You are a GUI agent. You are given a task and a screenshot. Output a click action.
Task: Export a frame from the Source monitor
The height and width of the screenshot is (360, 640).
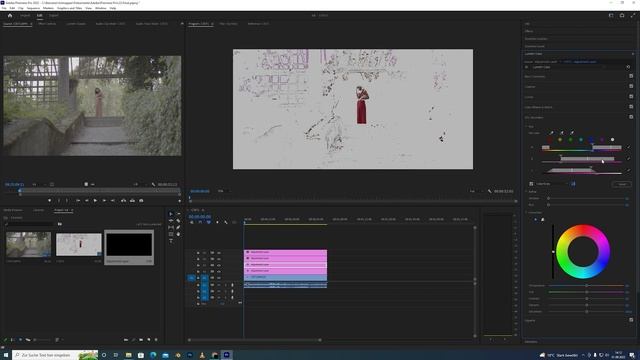141,200
